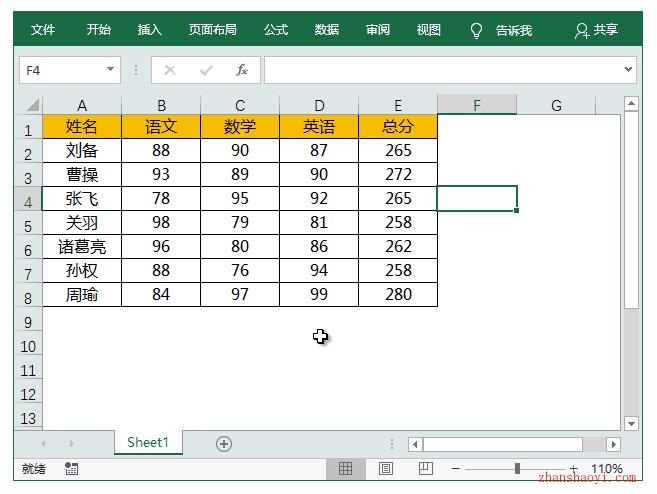Click zoom out minus button
The image size is (657, 494).
coord(456,468)
